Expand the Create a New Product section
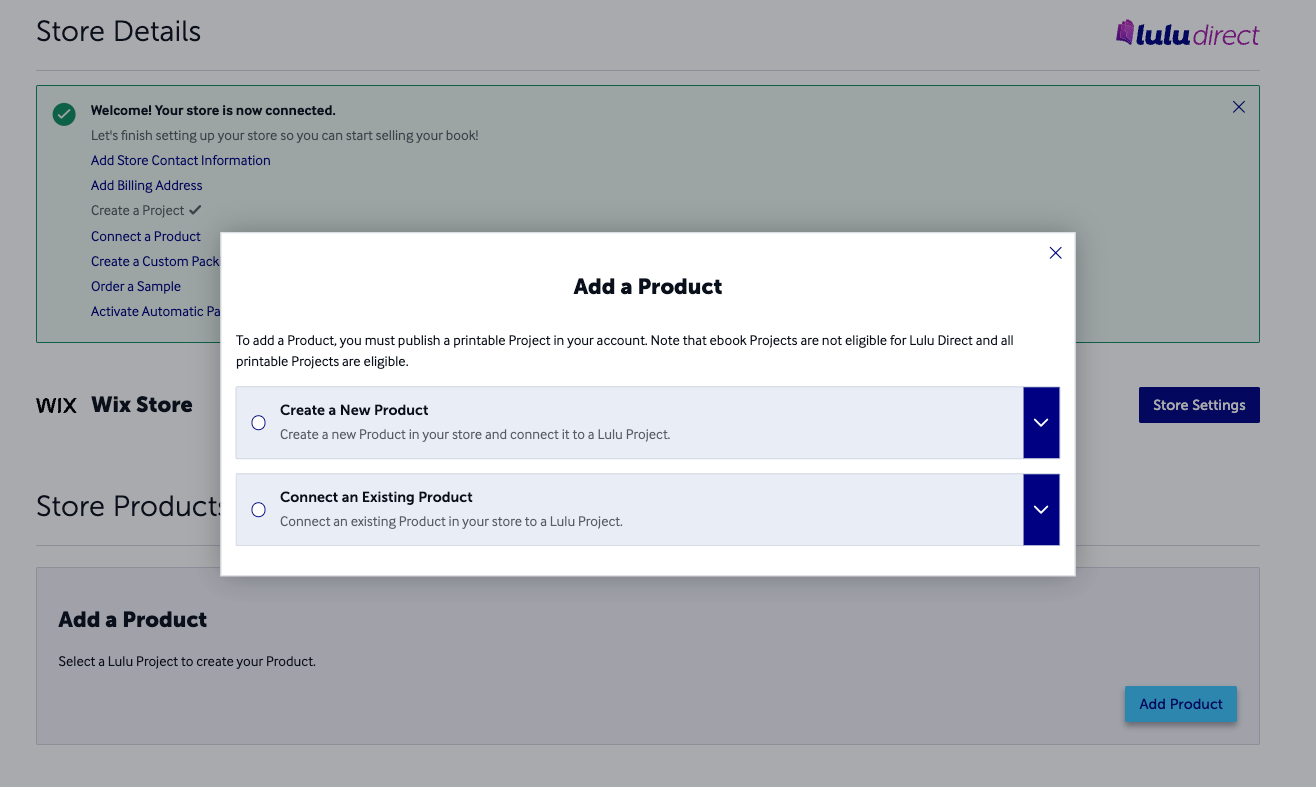This screenshot has height=787, width=1316. coord(1041,422)
